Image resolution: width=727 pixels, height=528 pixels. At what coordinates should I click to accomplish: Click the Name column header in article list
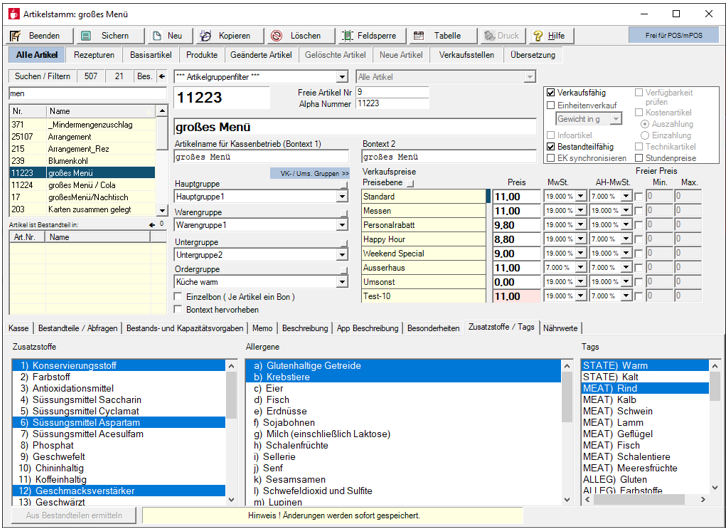point(101,111)
